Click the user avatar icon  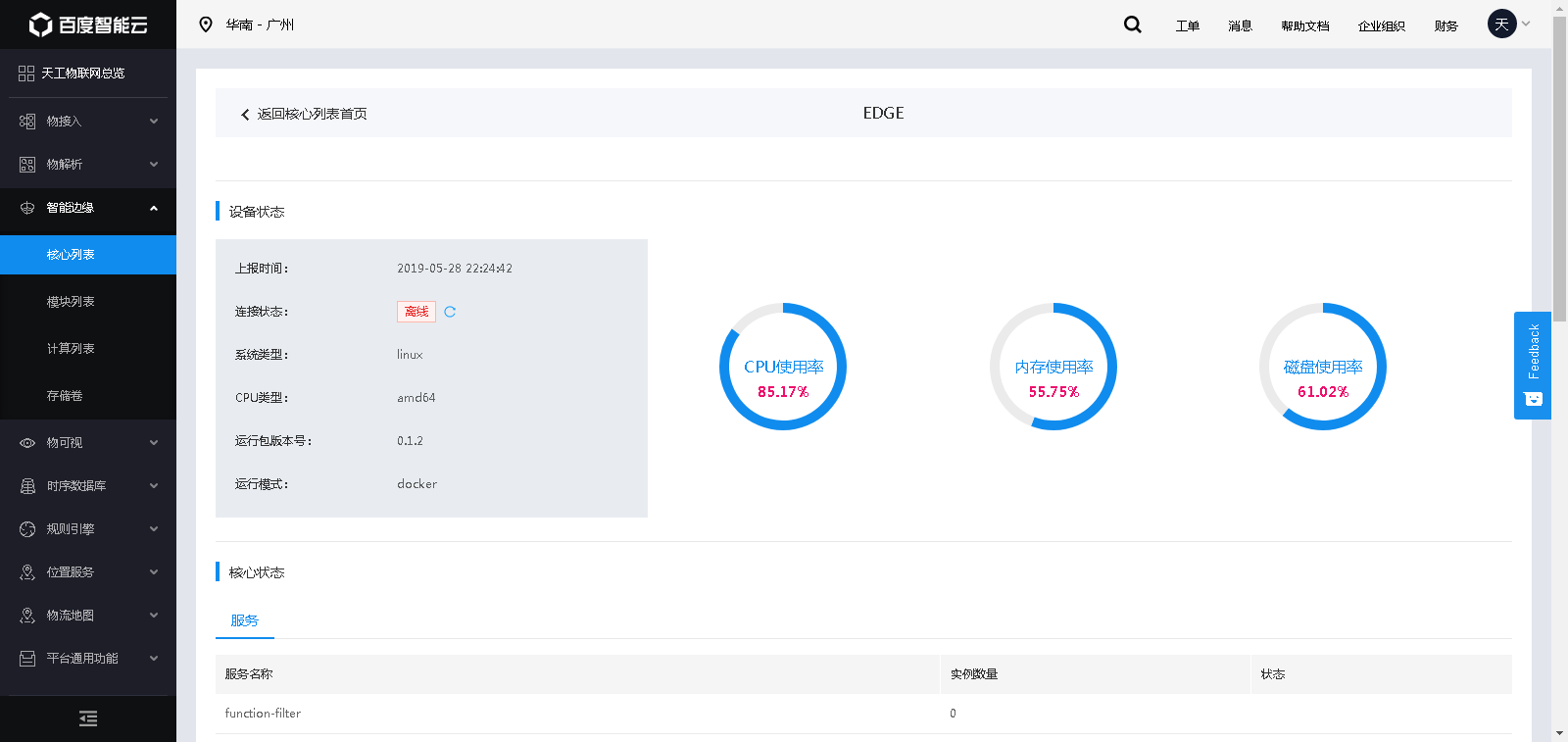pos(1502,24)
